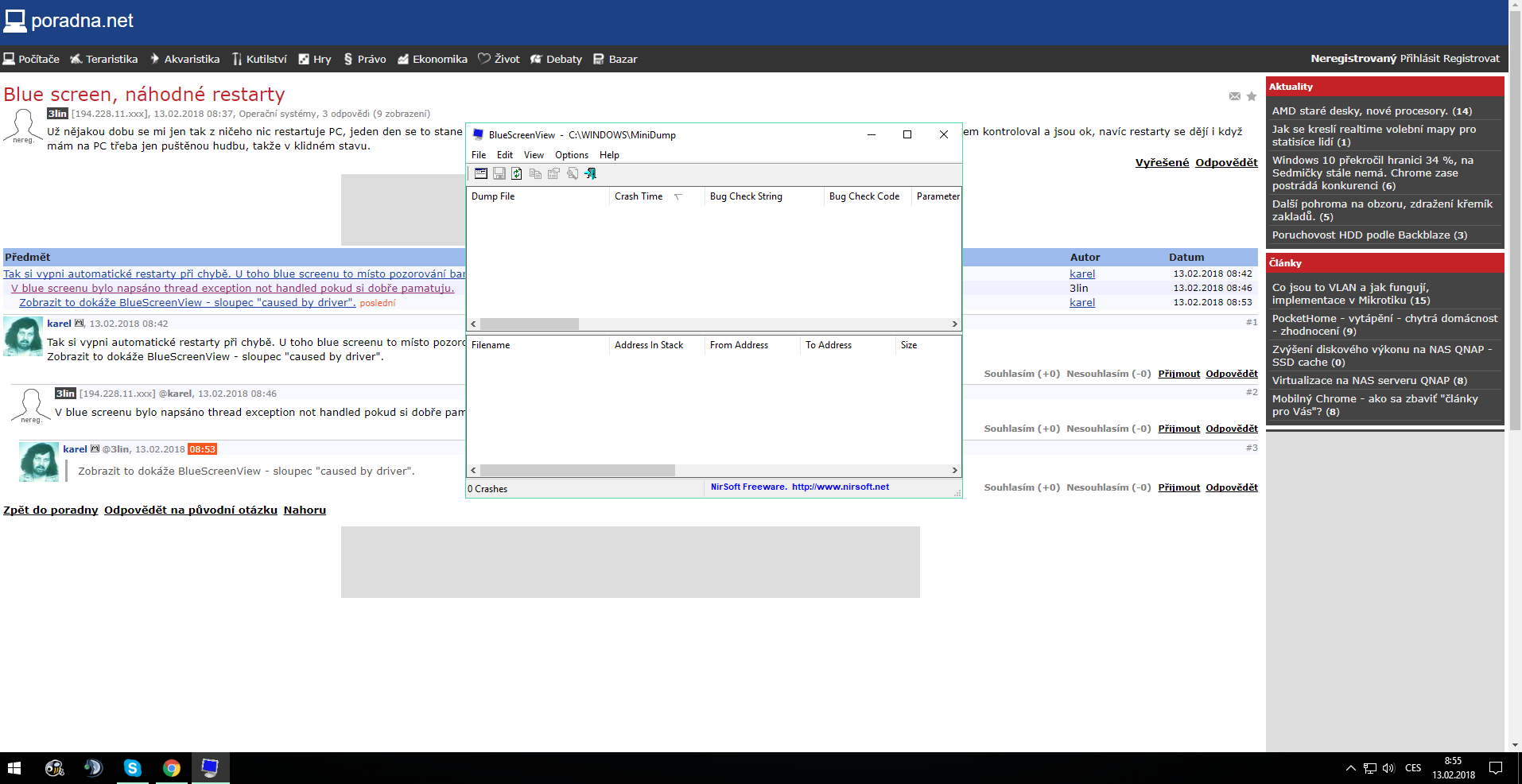Click the poradna.net site logo

[x=68, y=21]
